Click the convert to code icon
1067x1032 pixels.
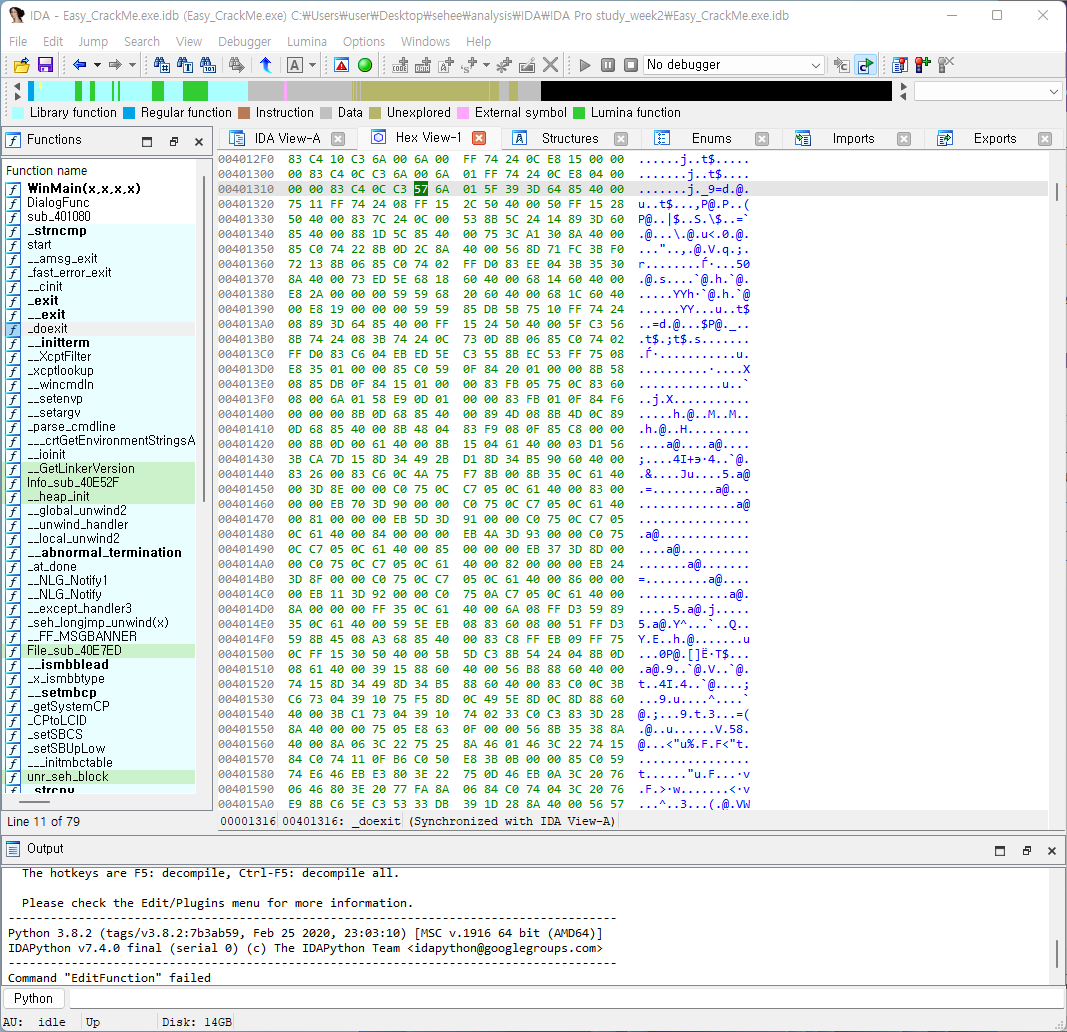coord(400,65)
